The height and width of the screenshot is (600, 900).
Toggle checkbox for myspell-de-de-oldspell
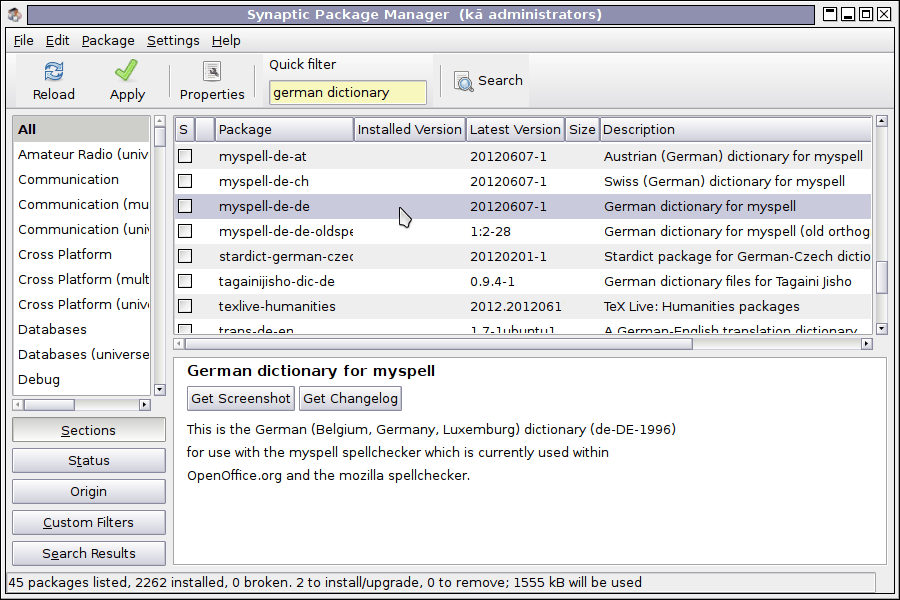point(185,231)
